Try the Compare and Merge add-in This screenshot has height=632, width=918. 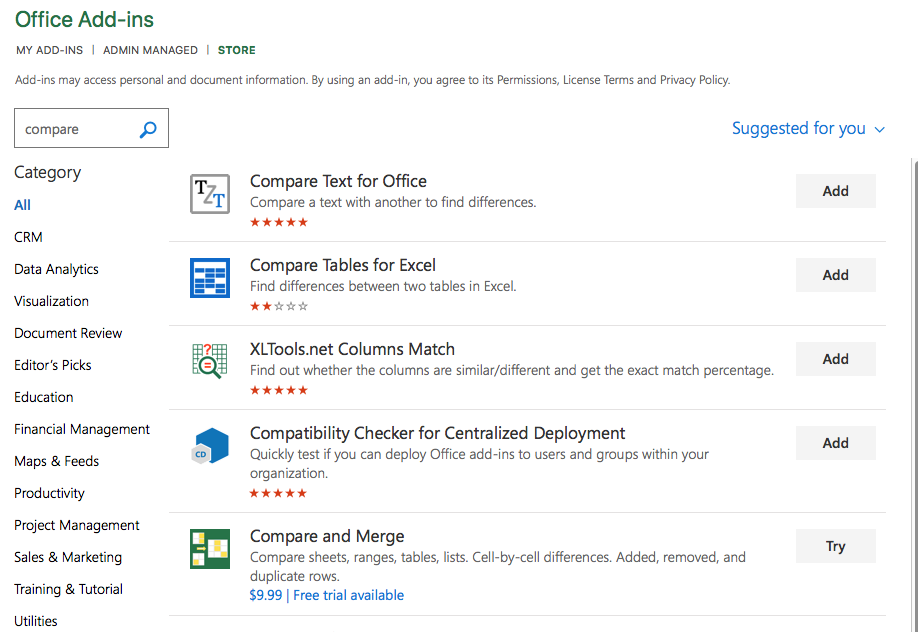835,546
